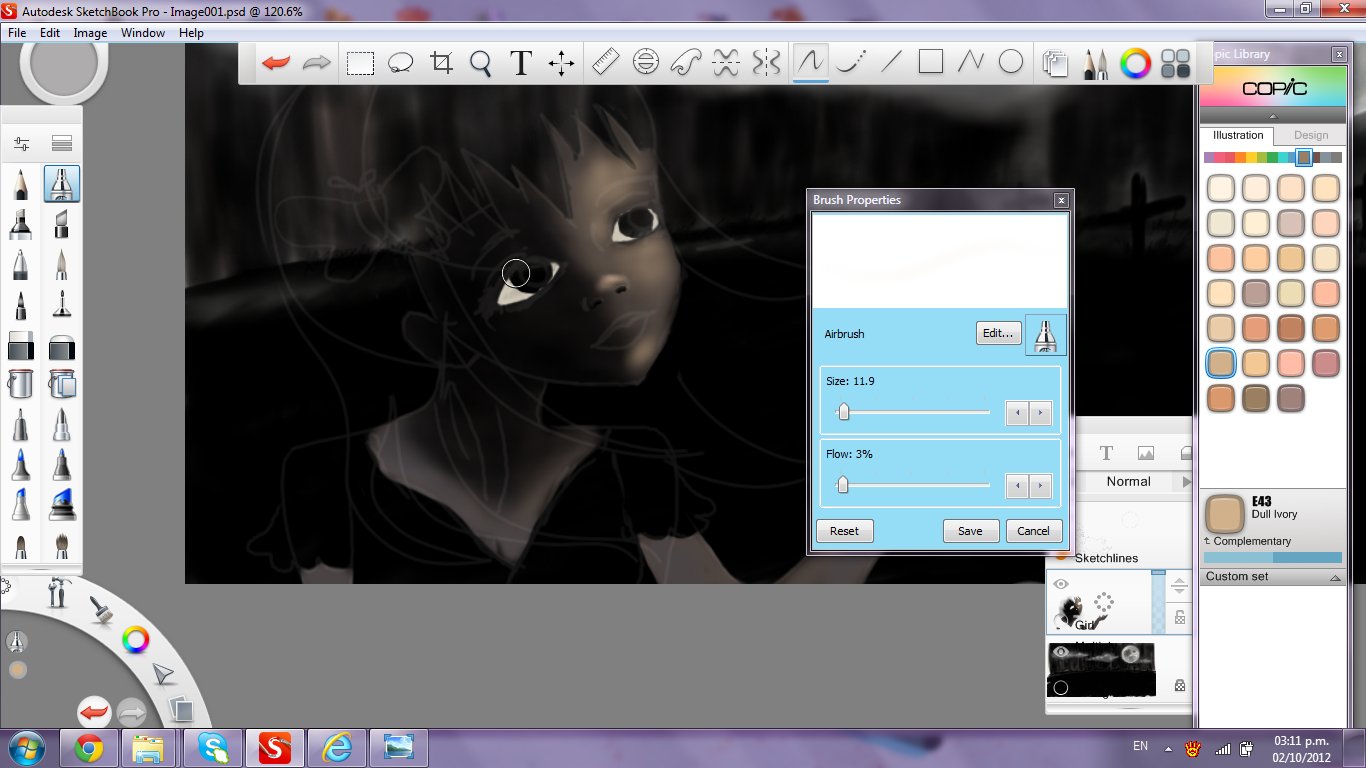Select the Move/Transform layer tool
The width and height of the screenshot is (1366, 768).
pos(561,63)
